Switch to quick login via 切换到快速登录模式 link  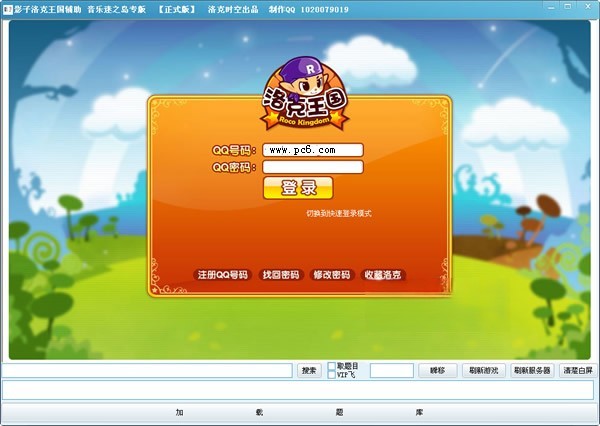339,214
